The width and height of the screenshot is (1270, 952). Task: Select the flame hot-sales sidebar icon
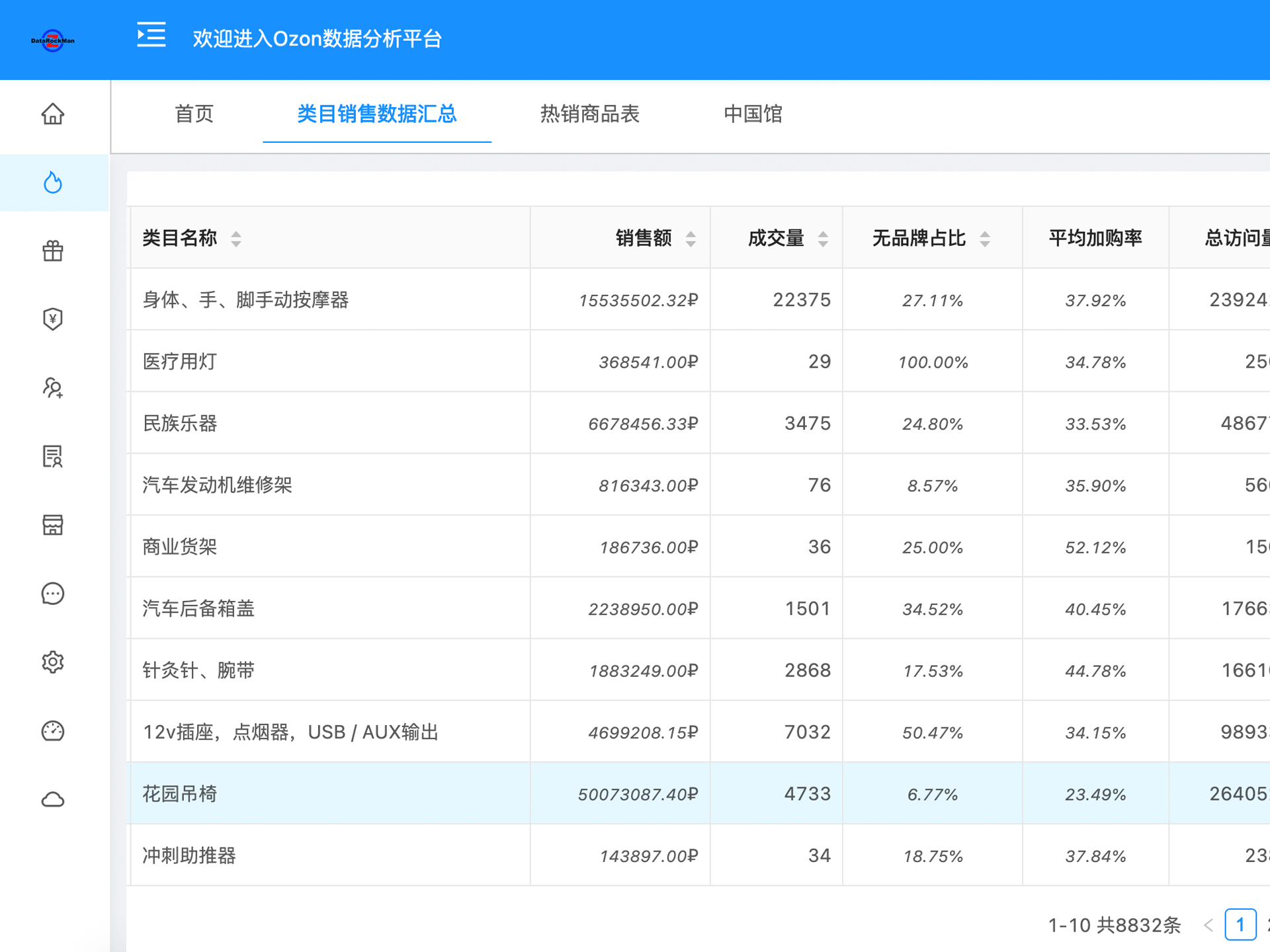tap(53, 183)
